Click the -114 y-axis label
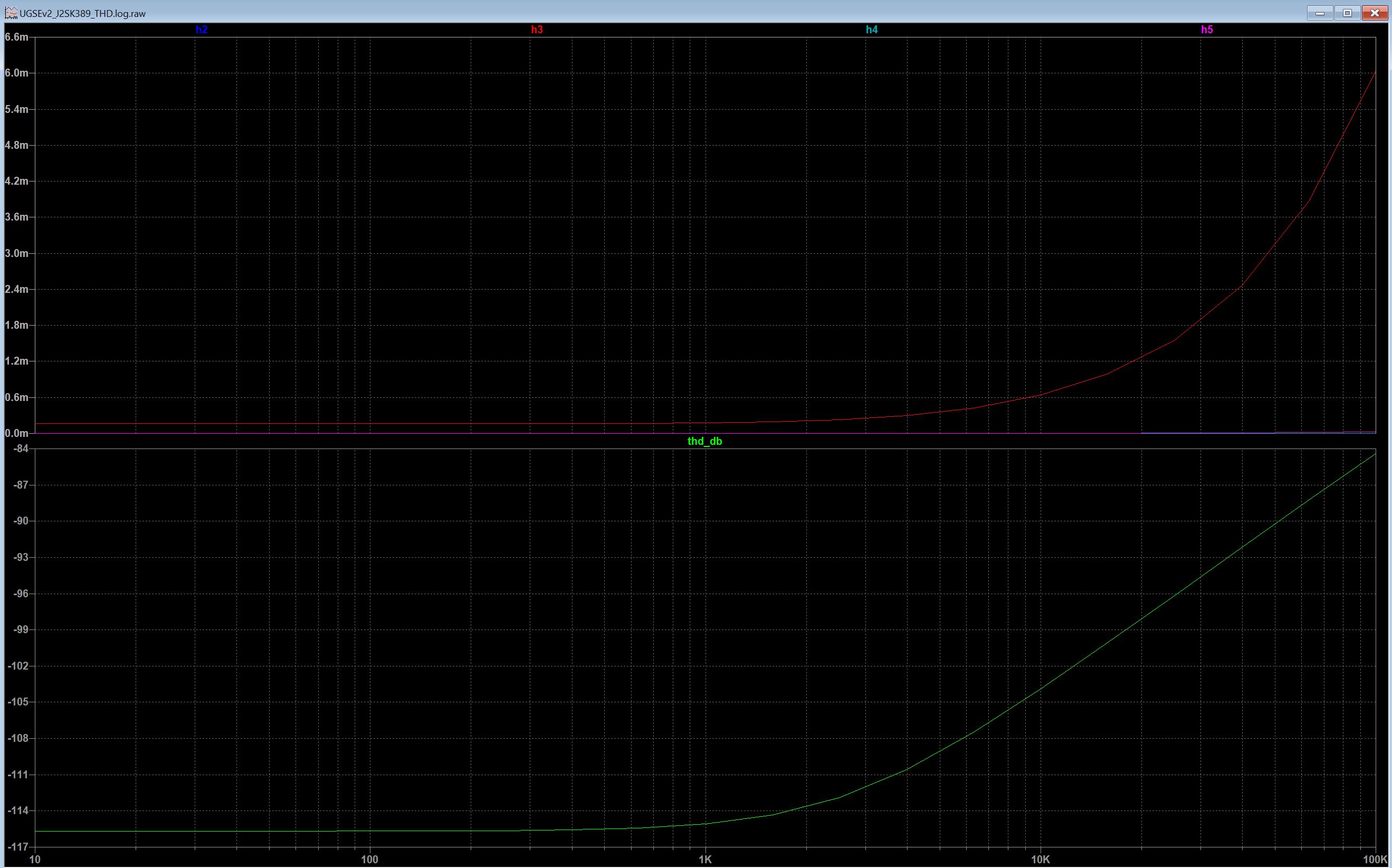This screenshot has width=1392, height=868. (18, 810)
